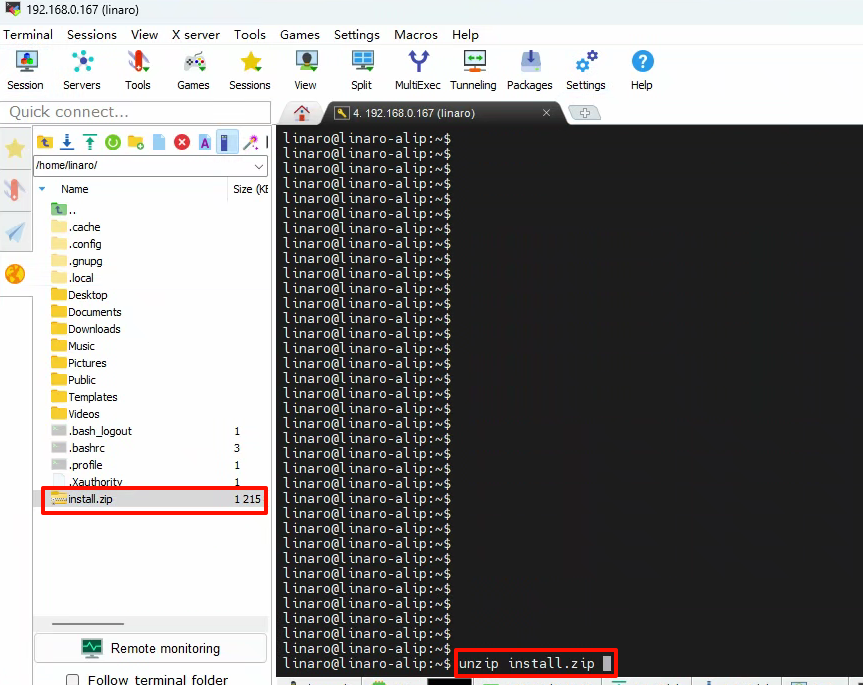
Task: Select the Music folder
Action: (73, 346)
